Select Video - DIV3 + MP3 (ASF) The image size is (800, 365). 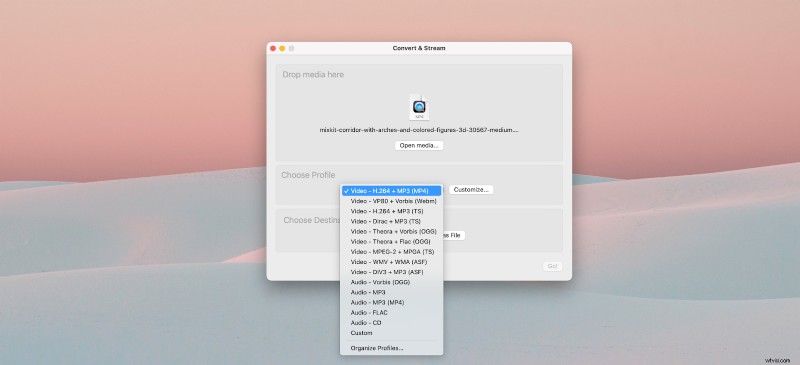(x=391, y=272)
